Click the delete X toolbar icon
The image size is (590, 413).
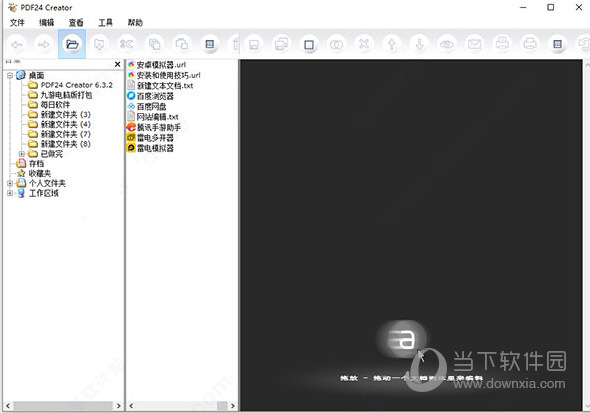(364, 44)
